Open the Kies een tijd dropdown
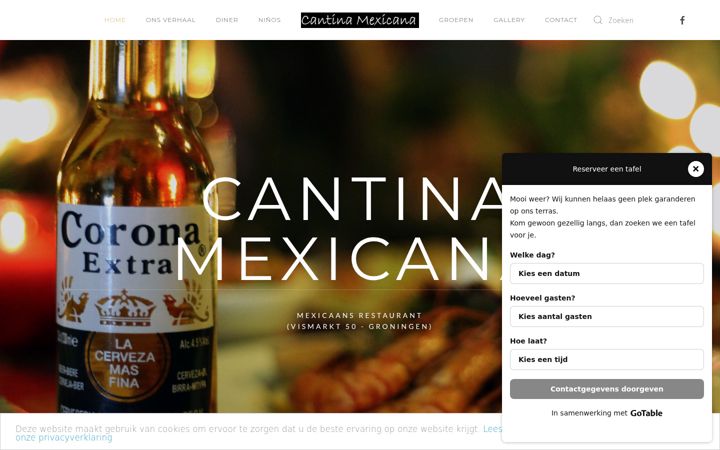 click(x=607, y=360)
